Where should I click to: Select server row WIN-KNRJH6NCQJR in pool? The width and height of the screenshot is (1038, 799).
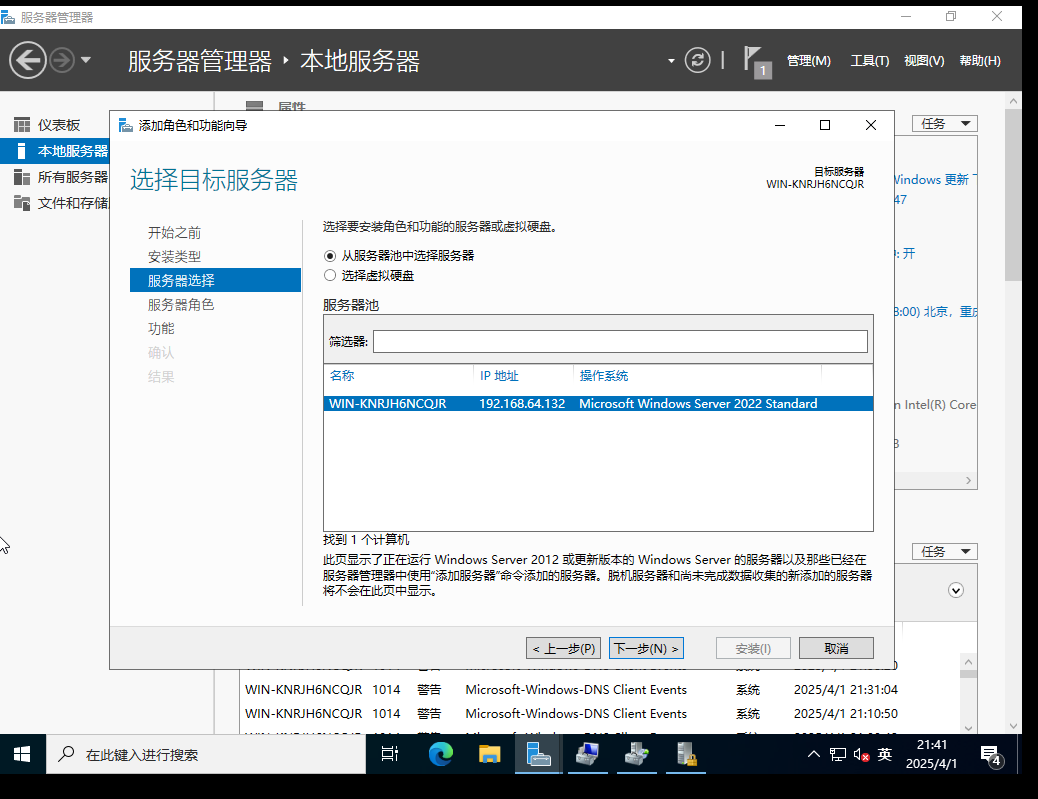pyautogui.click(x=598, y=404)
